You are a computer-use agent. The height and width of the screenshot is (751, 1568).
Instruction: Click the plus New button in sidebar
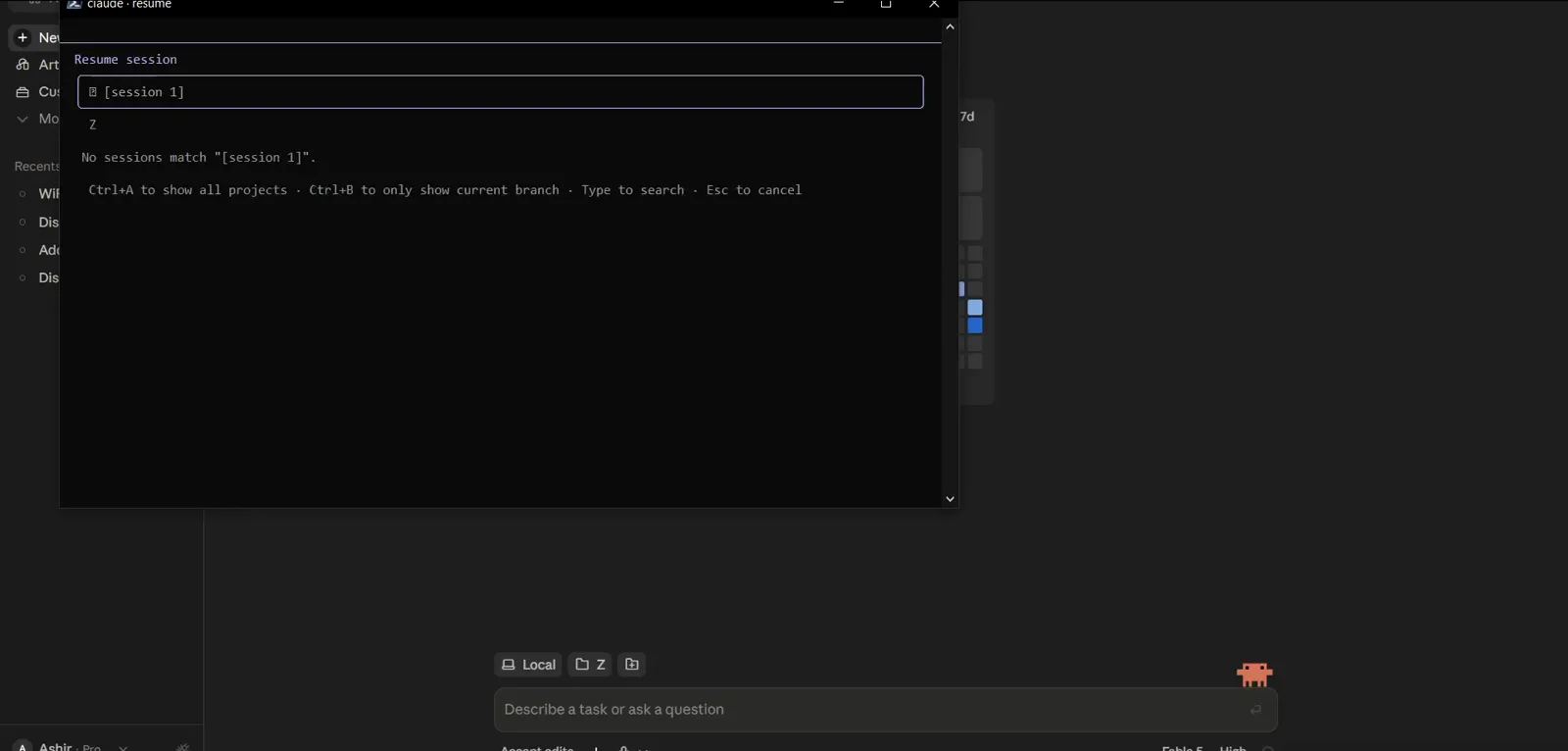(x=35, y=37)
